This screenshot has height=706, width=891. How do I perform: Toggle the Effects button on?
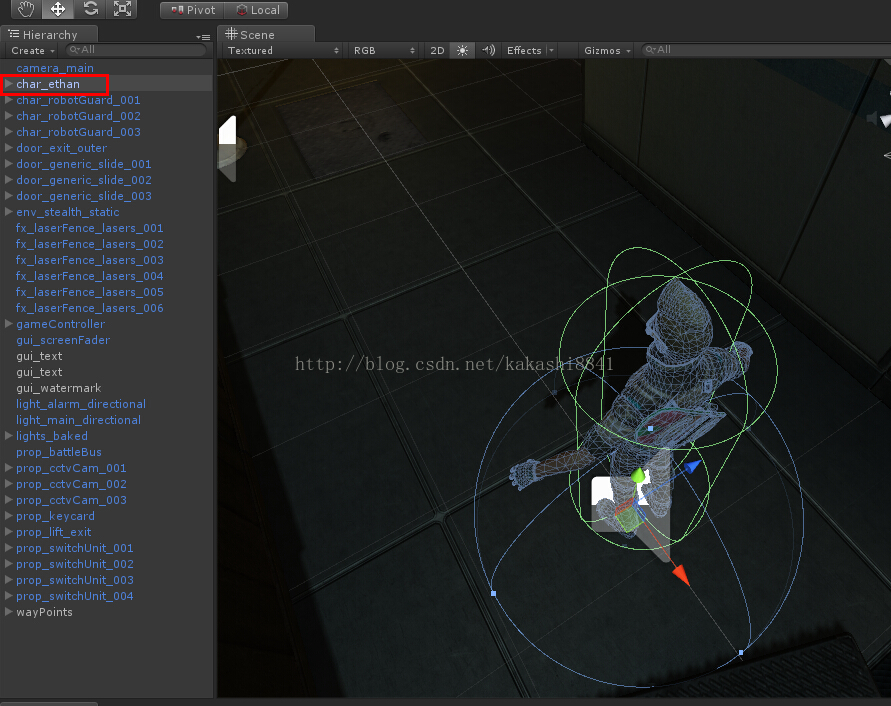coord(523,51)
